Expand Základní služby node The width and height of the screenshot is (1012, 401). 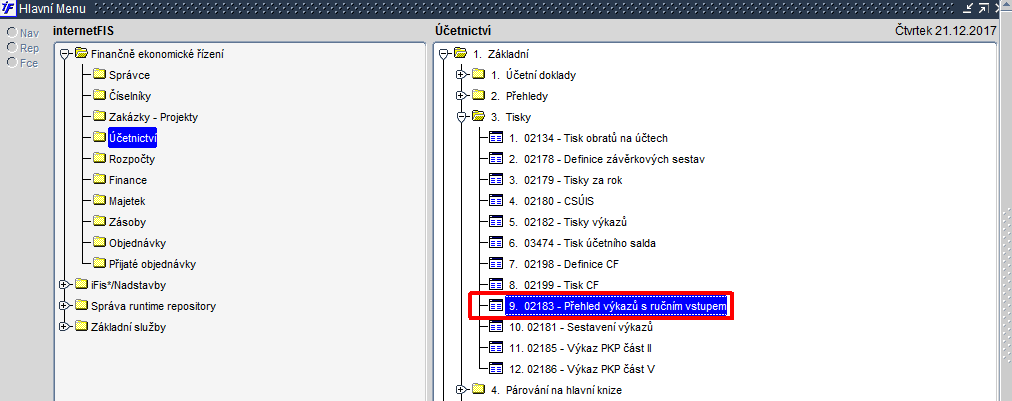64,327
